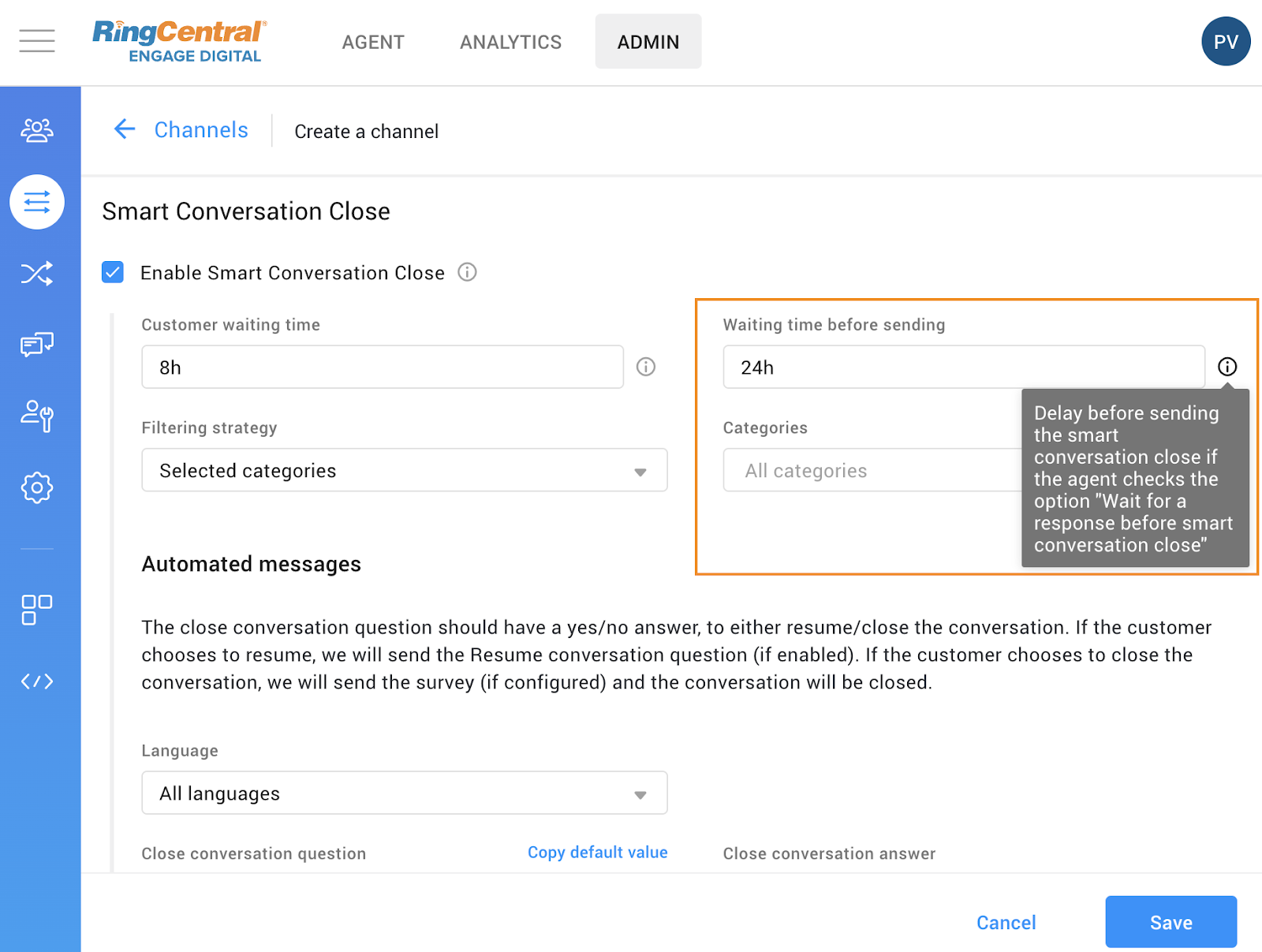Click the info icon next to Customer waiting time
This screenshot has height=952, width=1262.
tap(646, 367)
